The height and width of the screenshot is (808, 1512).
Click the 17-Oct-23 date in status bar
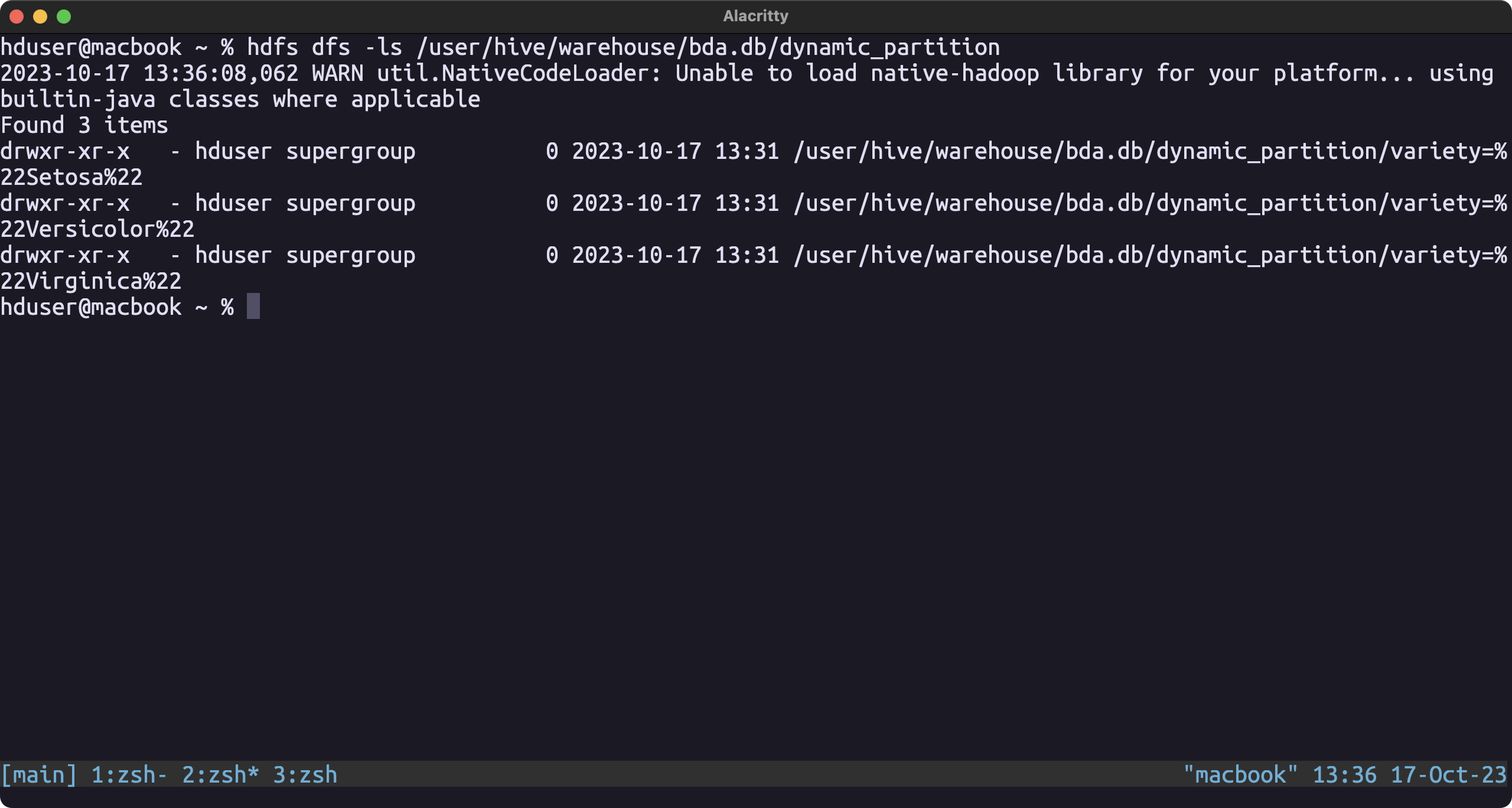1448,775
